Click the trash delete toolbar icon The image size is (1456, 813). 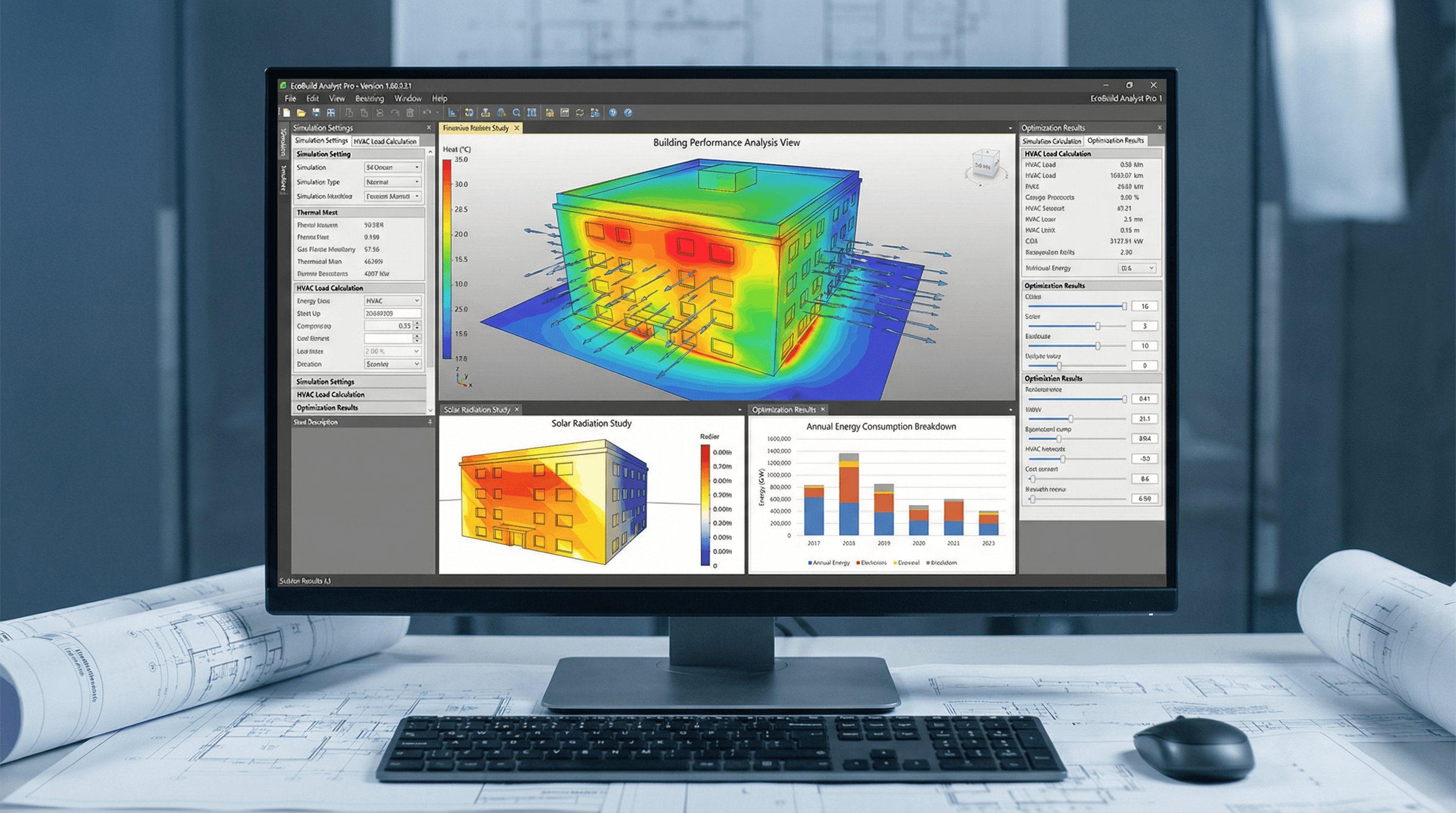pyautogui.click(x=411, y=113)
